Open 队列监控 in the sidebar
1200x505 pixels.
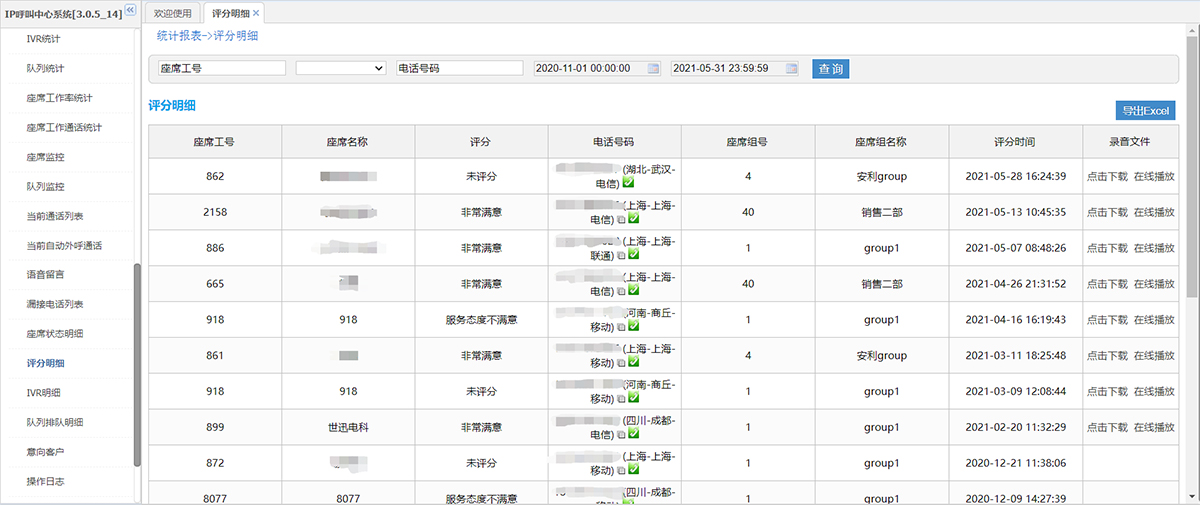click(x=46, y=187)
